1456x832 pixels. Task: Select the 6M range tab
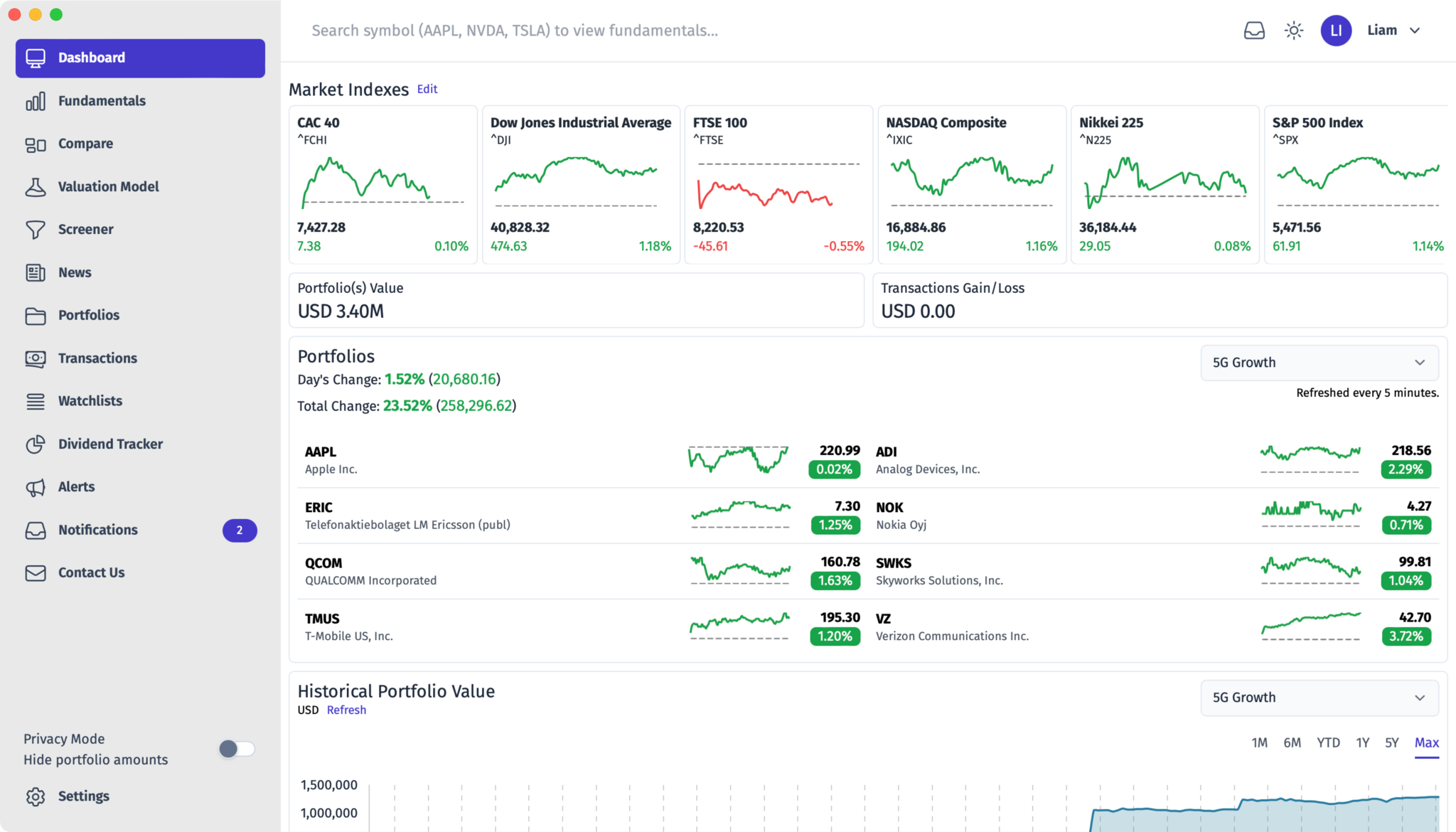(x=1292, y=743)
